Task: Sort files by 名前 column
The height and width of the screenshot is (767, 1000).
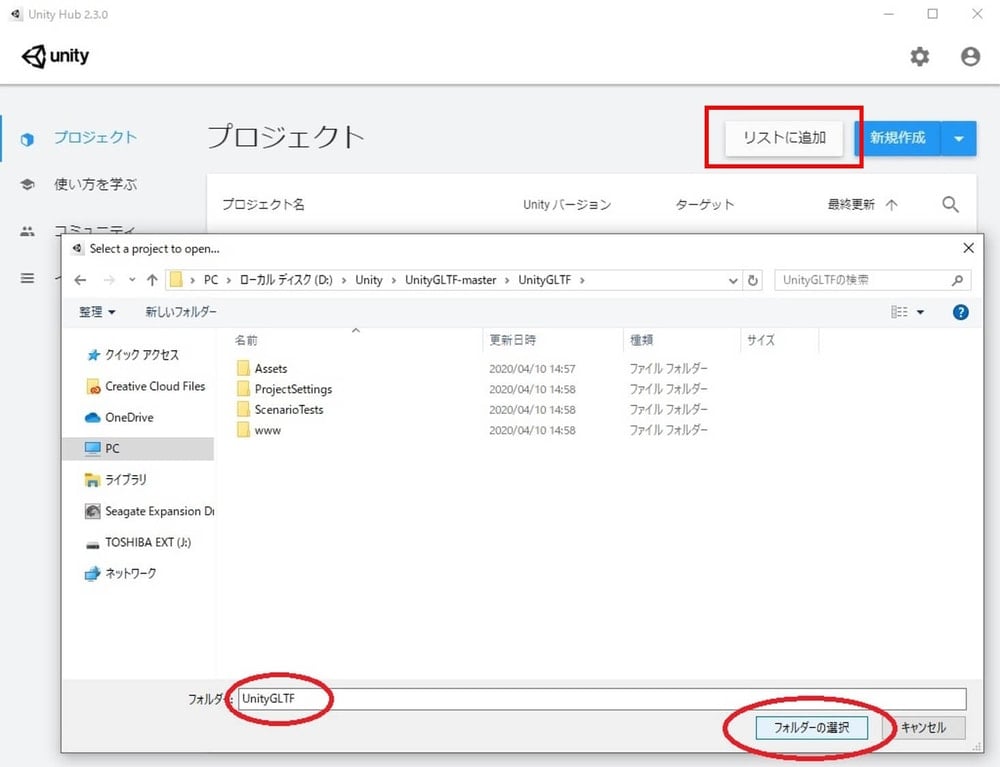Action: [x=246, y=340]
